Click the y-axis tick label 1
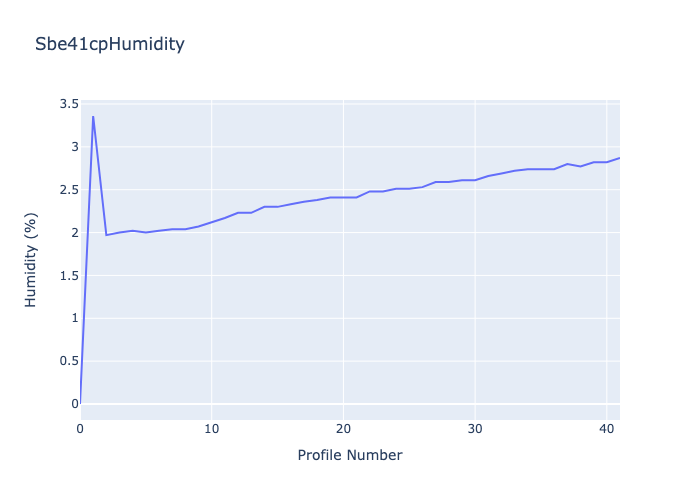 (x=74, y=318)
